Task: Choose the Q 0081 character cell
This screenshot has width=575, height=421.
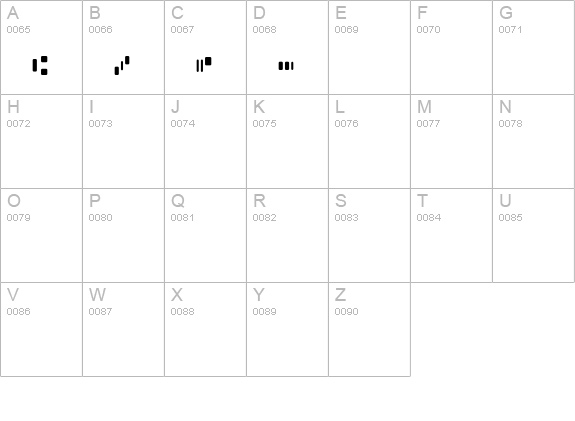Action: coord(205,235)
